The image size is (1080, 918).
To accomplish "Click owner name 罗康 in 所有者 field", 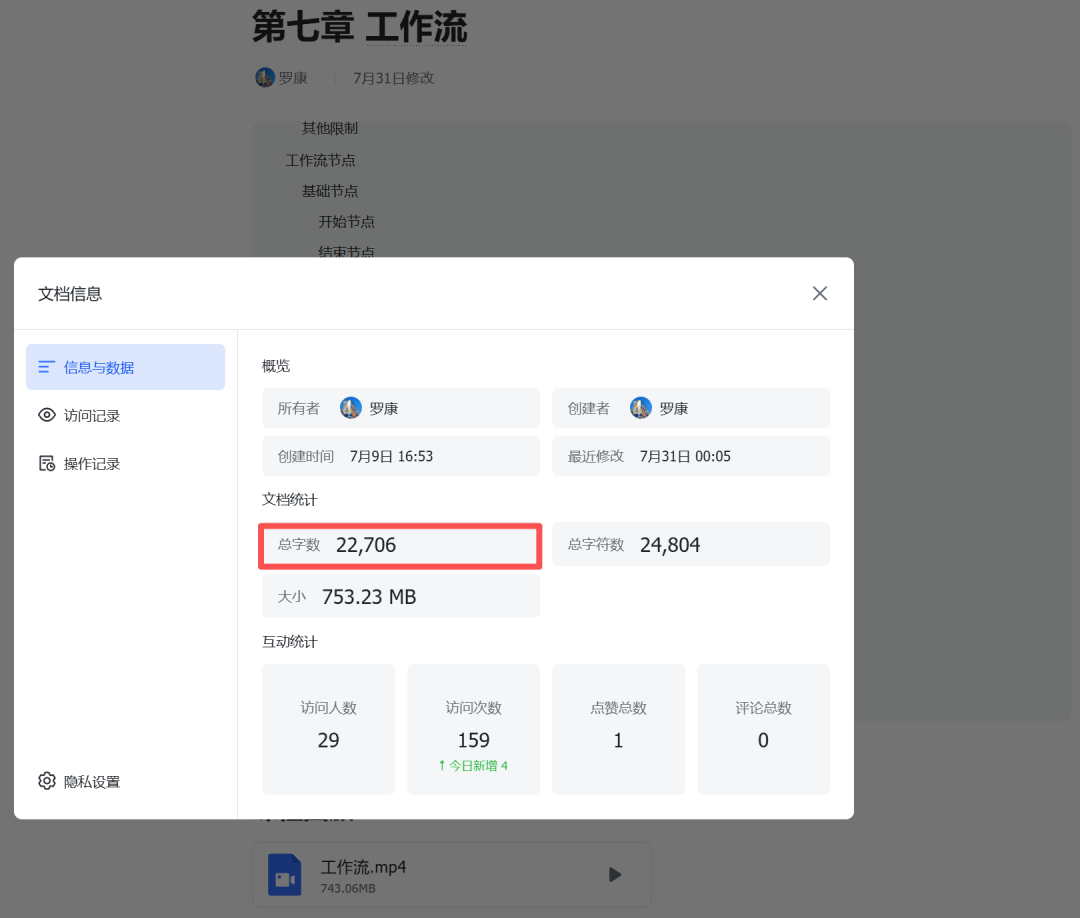I will coord(384,408).
